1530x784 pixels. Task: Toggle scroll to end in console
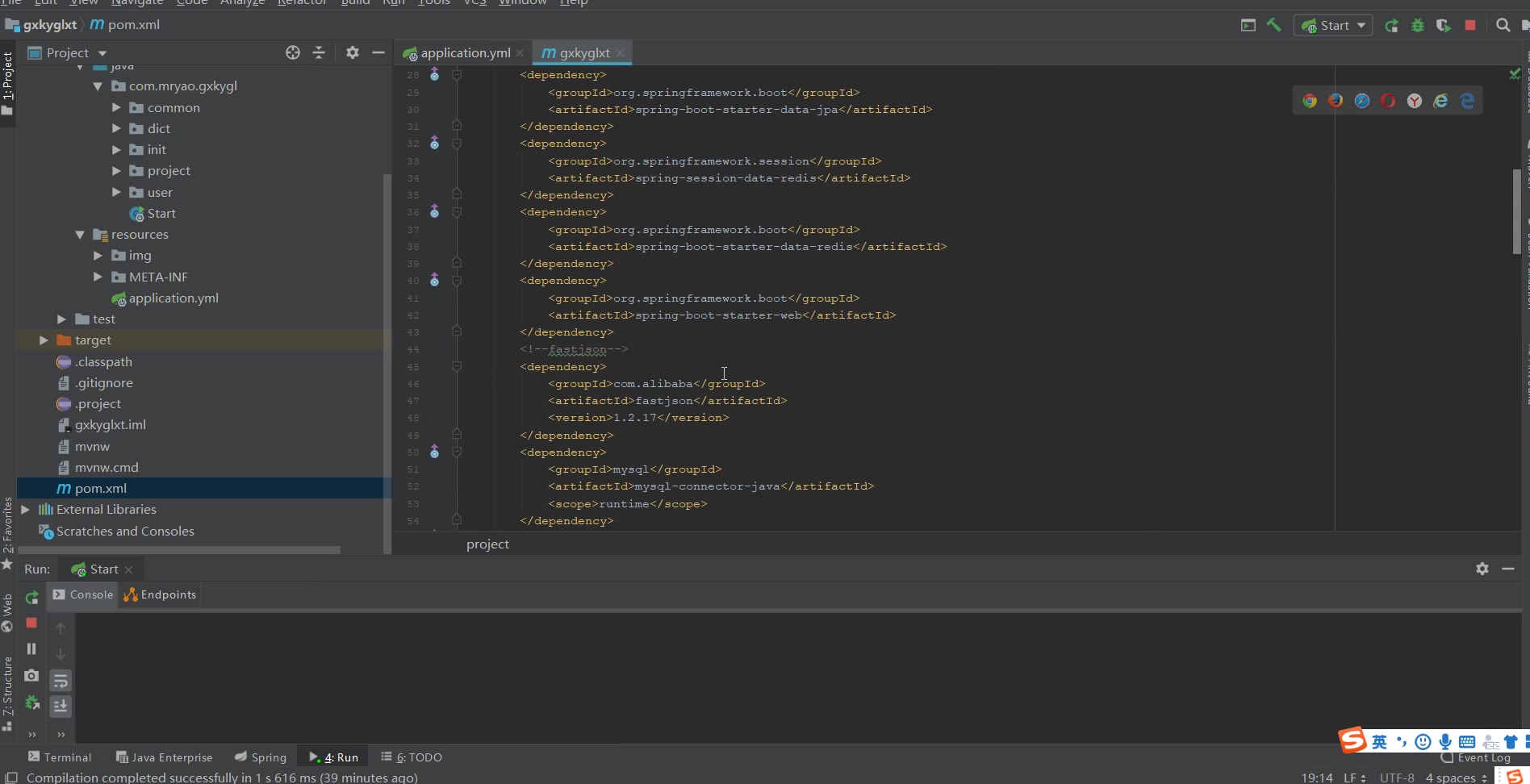61,707
